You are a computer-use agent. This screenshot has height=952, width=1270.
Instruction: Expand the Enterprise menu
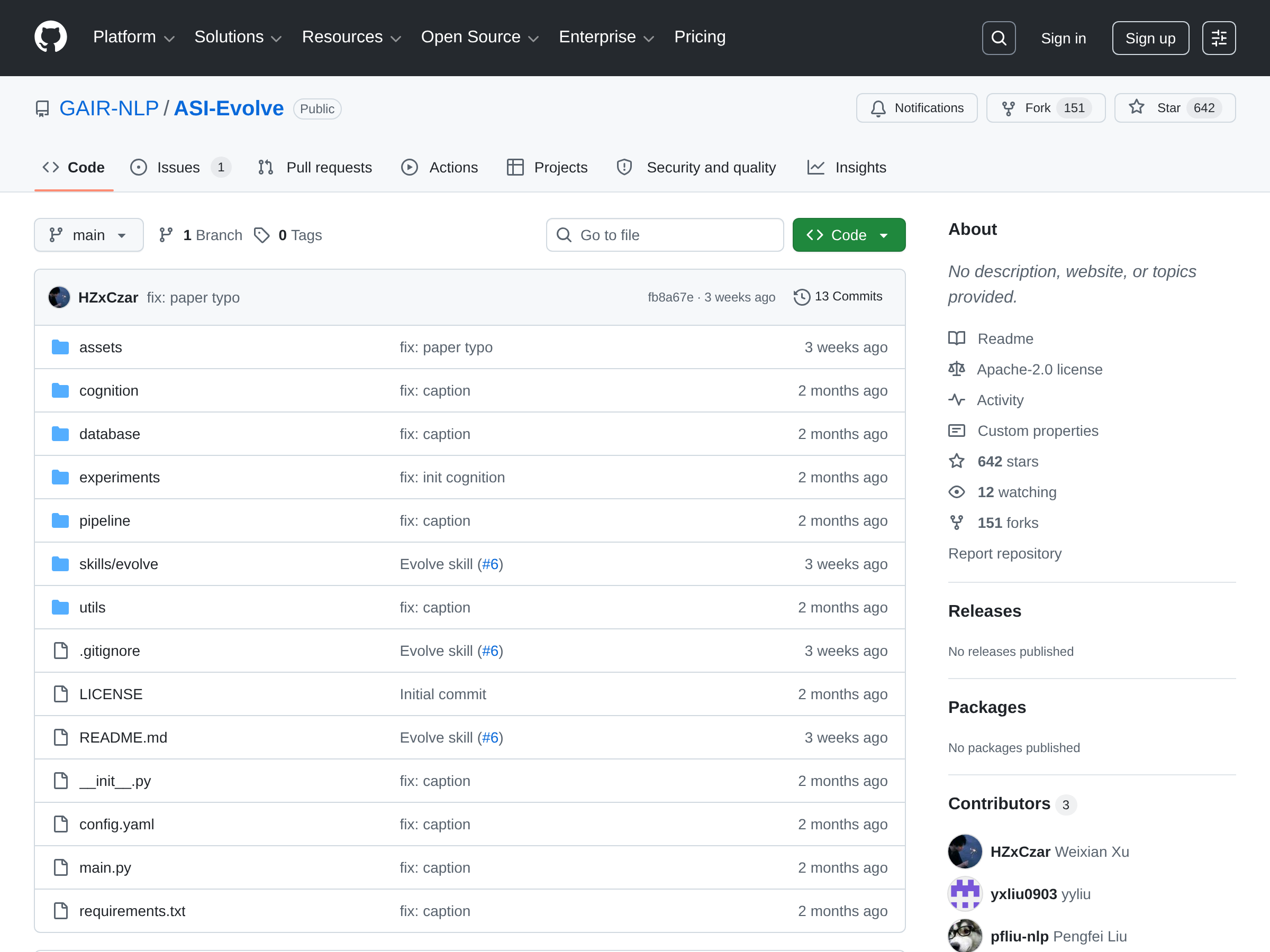click(607, 38)
